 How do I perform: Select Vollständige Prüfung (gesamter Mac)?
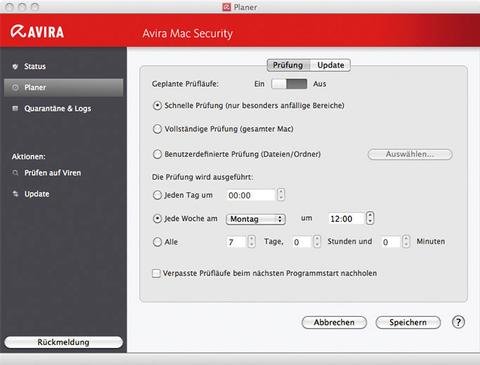(x=157, y=129)
